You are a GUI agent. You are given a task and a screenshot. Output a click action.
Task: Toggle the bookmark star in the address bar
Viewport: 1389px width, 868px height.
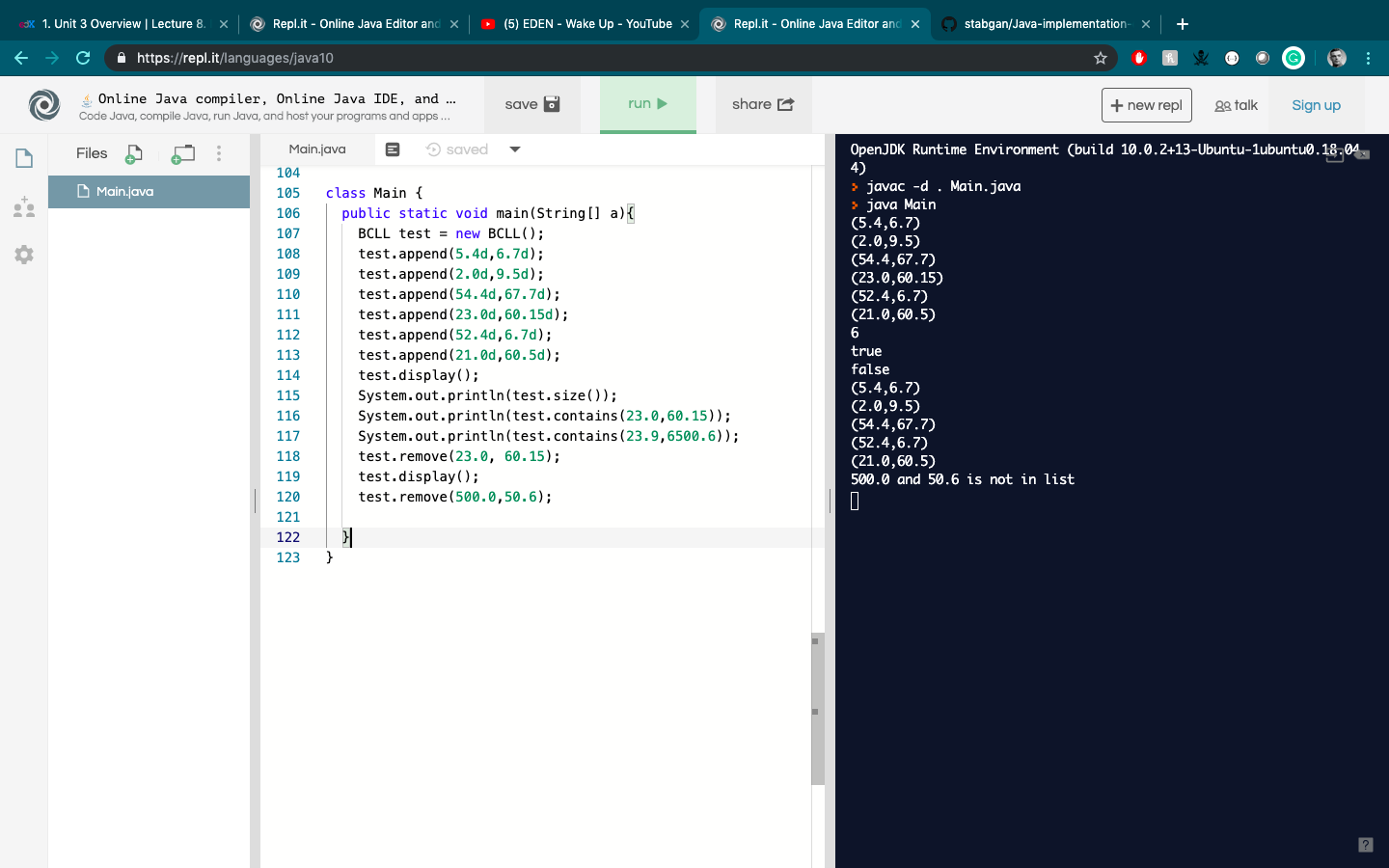click(1100, 58)
